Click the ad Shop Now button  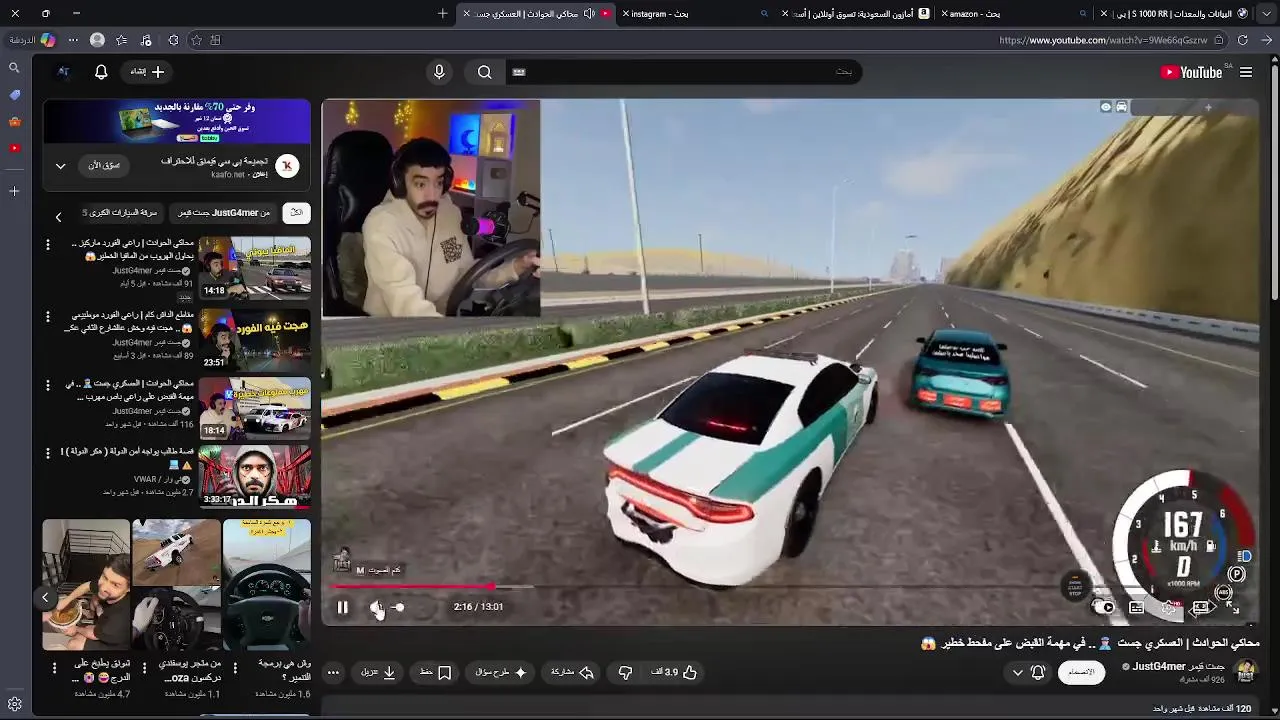(105, 166)
